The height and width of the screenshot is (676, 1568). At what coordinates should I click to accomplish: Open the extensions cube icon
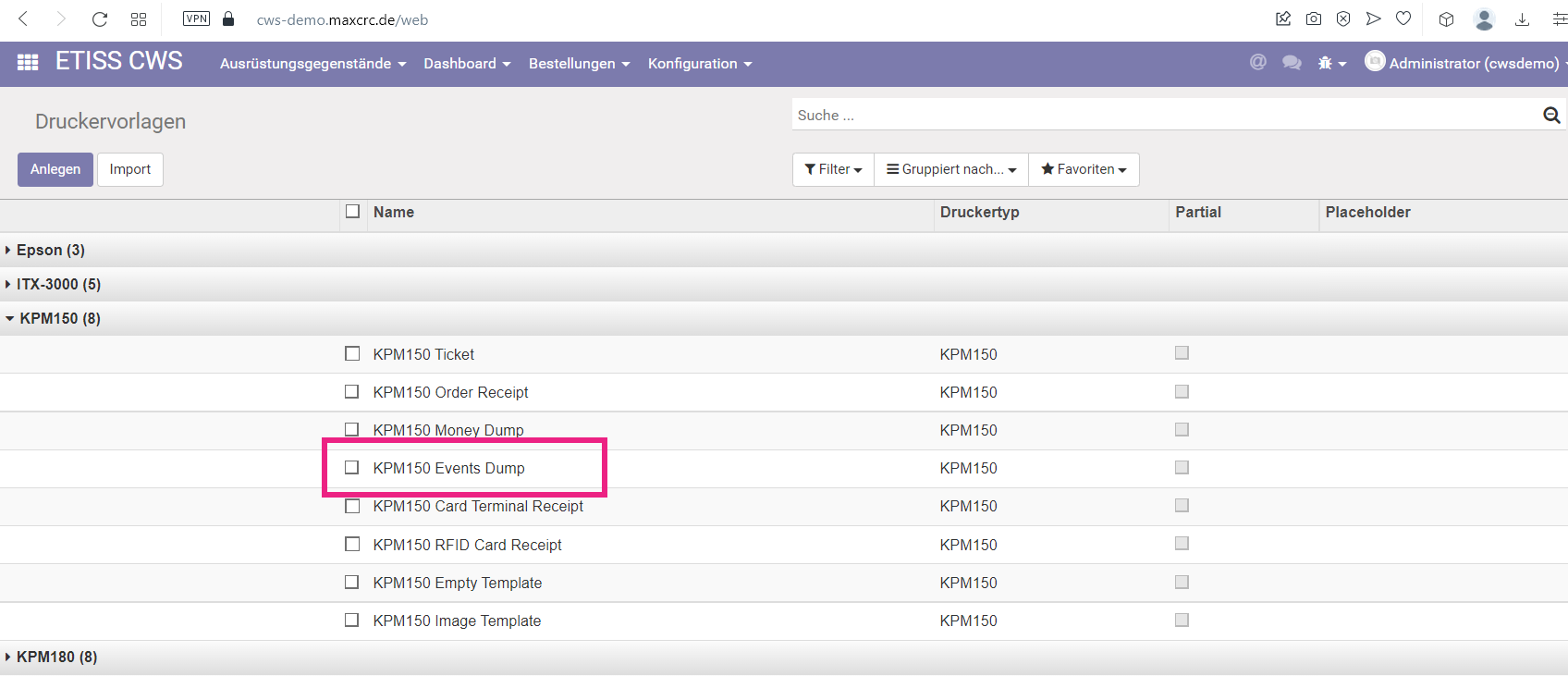click(x=1447, y=18)
